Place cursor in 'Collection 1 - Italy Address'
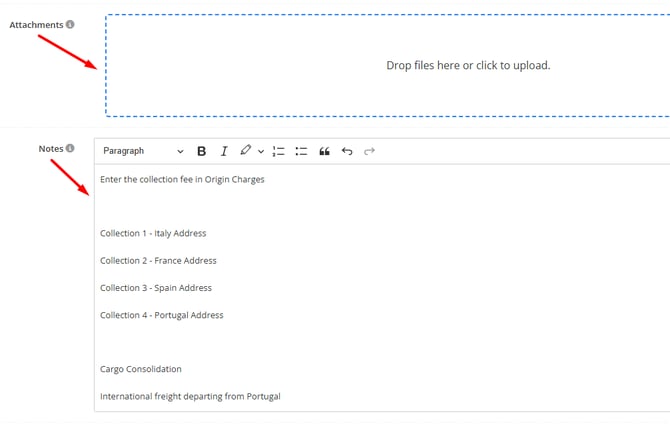The width and height of the screenshot is (670, 428). pyautogui.click(x=153, y=234)
